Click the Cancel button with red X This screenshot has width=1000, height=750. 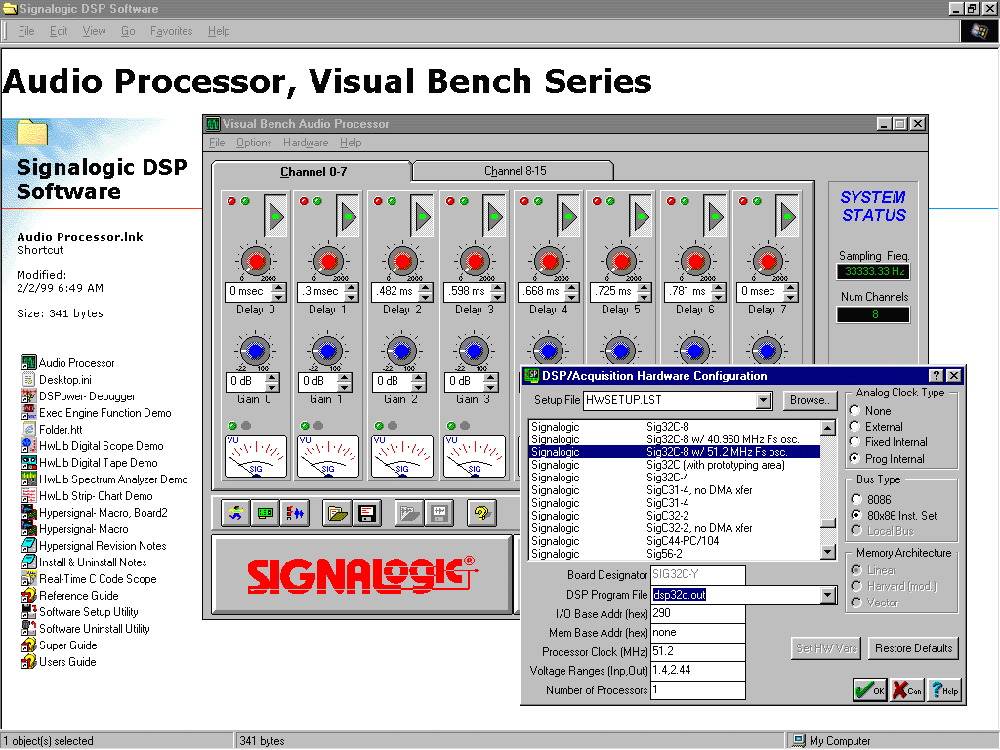(x=908, y=690)
